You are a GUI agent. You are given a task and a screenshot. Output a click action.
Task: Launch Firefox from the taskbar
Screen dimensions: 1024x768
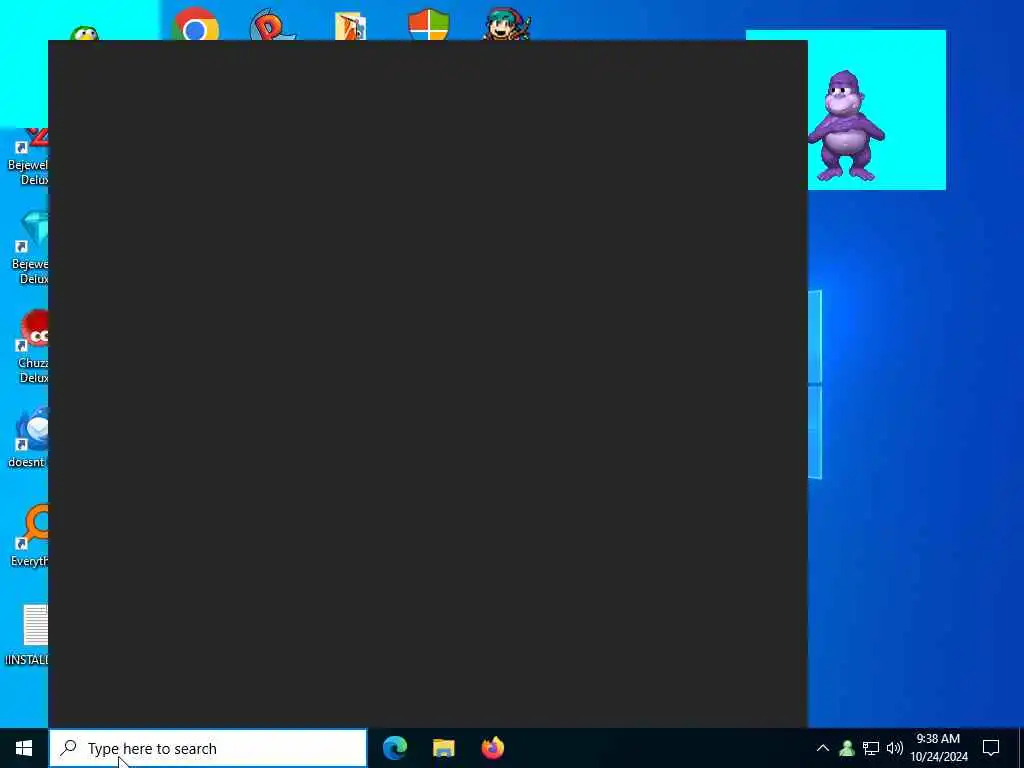[493, 748]
